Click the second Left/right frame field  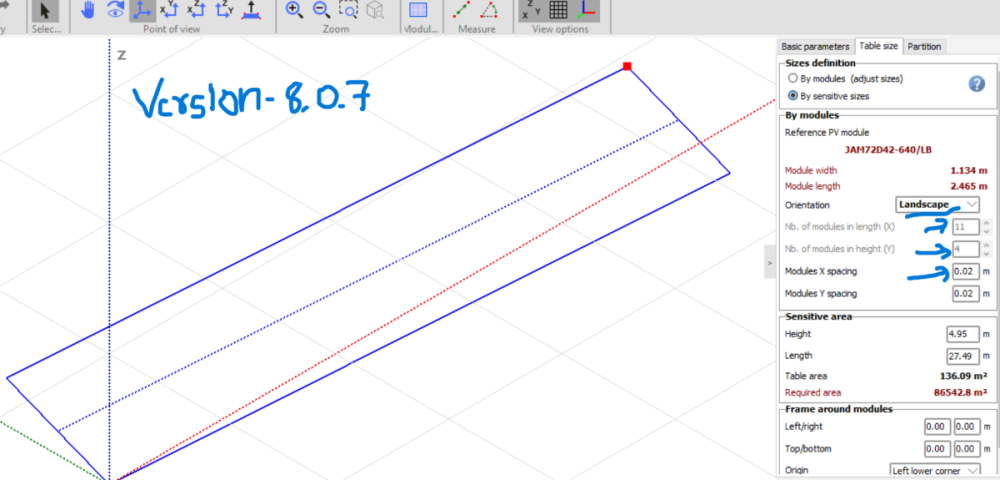[966, 426]
